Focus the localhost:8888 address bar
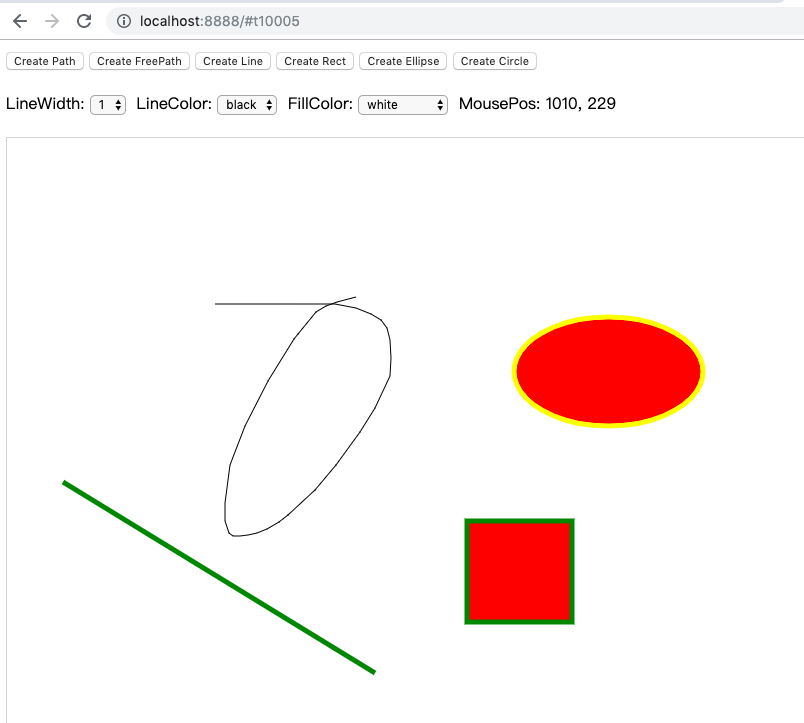This screenshot has height=723, width=804. click(400, 21)
